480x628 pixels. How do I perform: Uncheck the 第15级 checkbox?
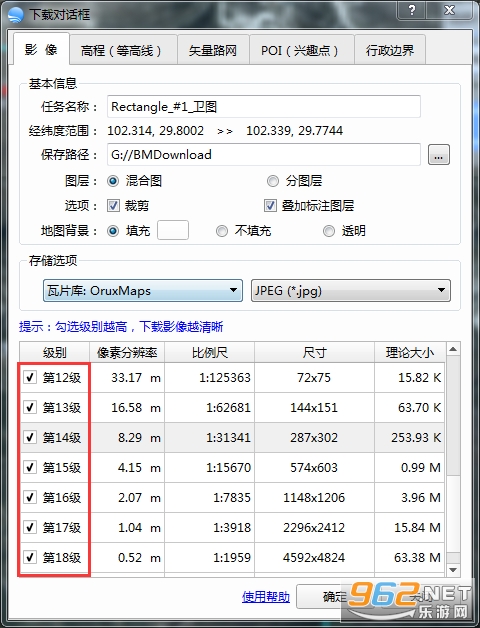click(x=30, y=467)
